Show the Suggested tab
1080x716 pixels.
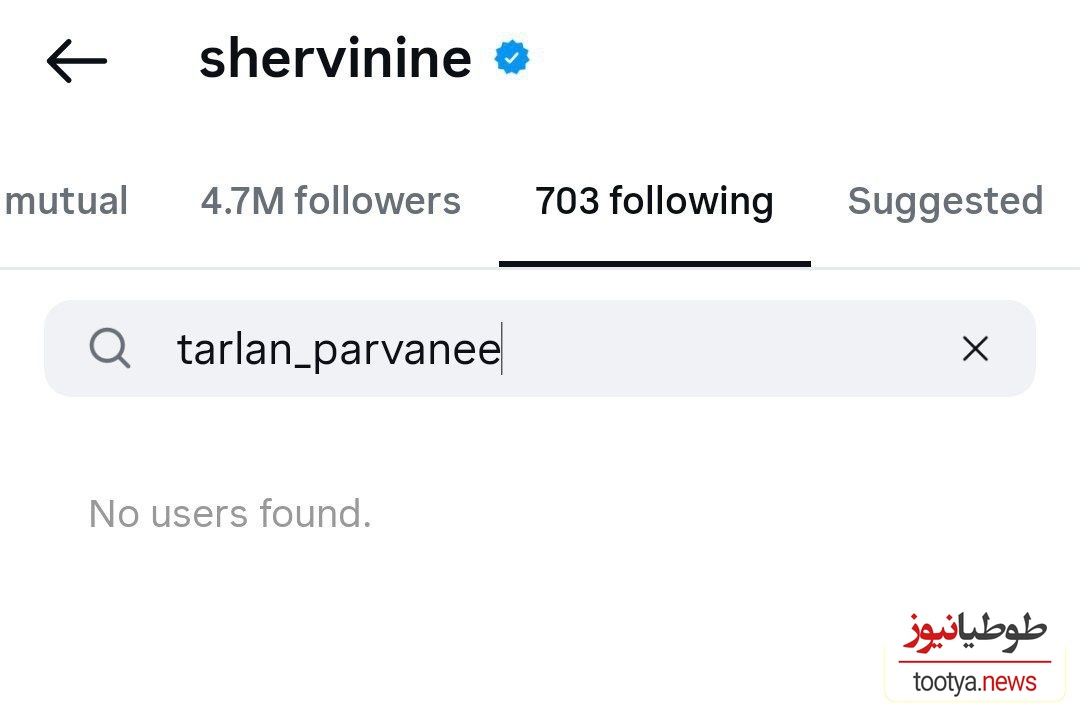point(946,202)
